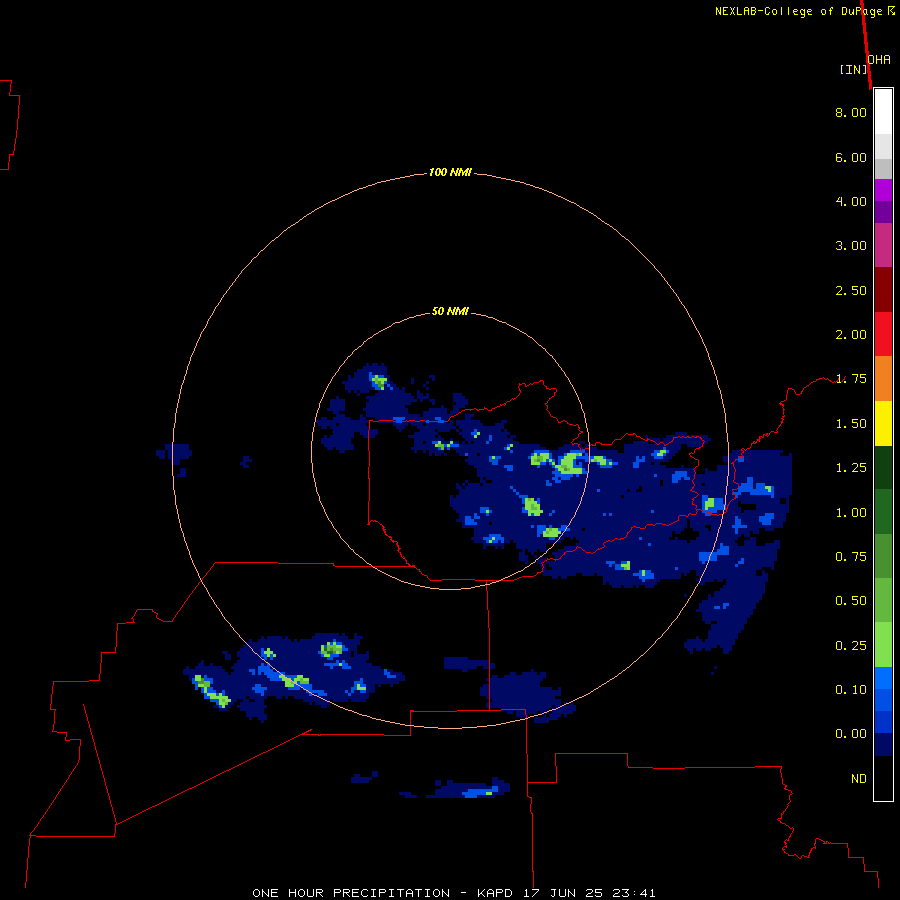Click the 50 NMI range ring label

click(450, 311)
